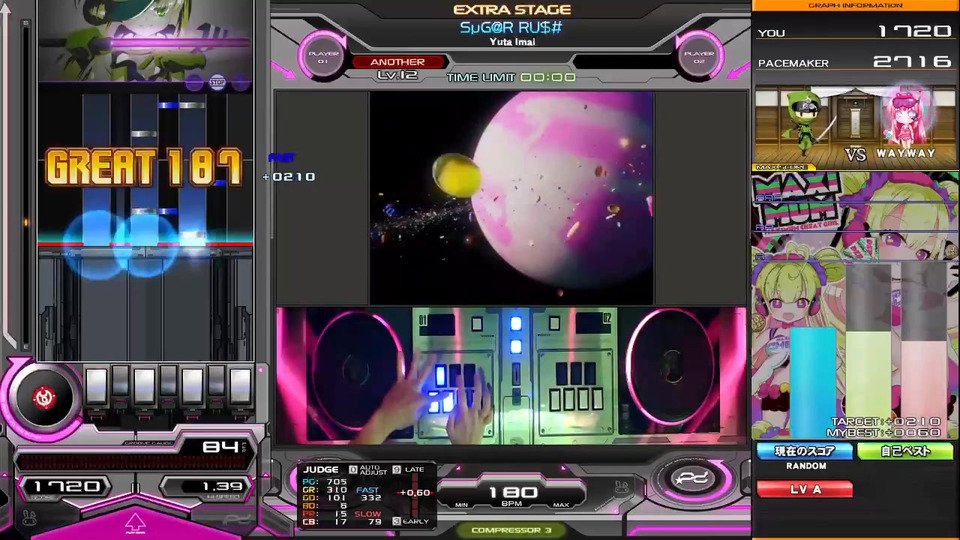Click the EARLY count number box

pyautogui.click(x=397, y=521)
